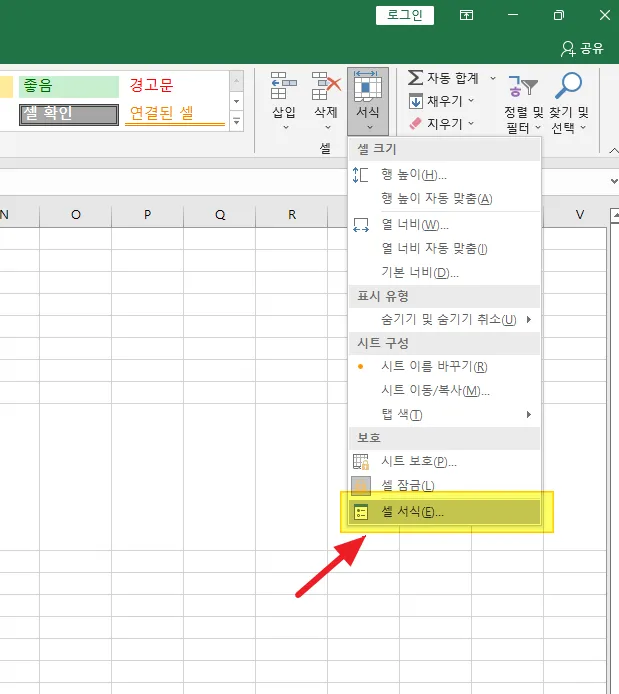Click the 로그인 (Login) button
The image size is (619, 694).
tap(404, 15)
